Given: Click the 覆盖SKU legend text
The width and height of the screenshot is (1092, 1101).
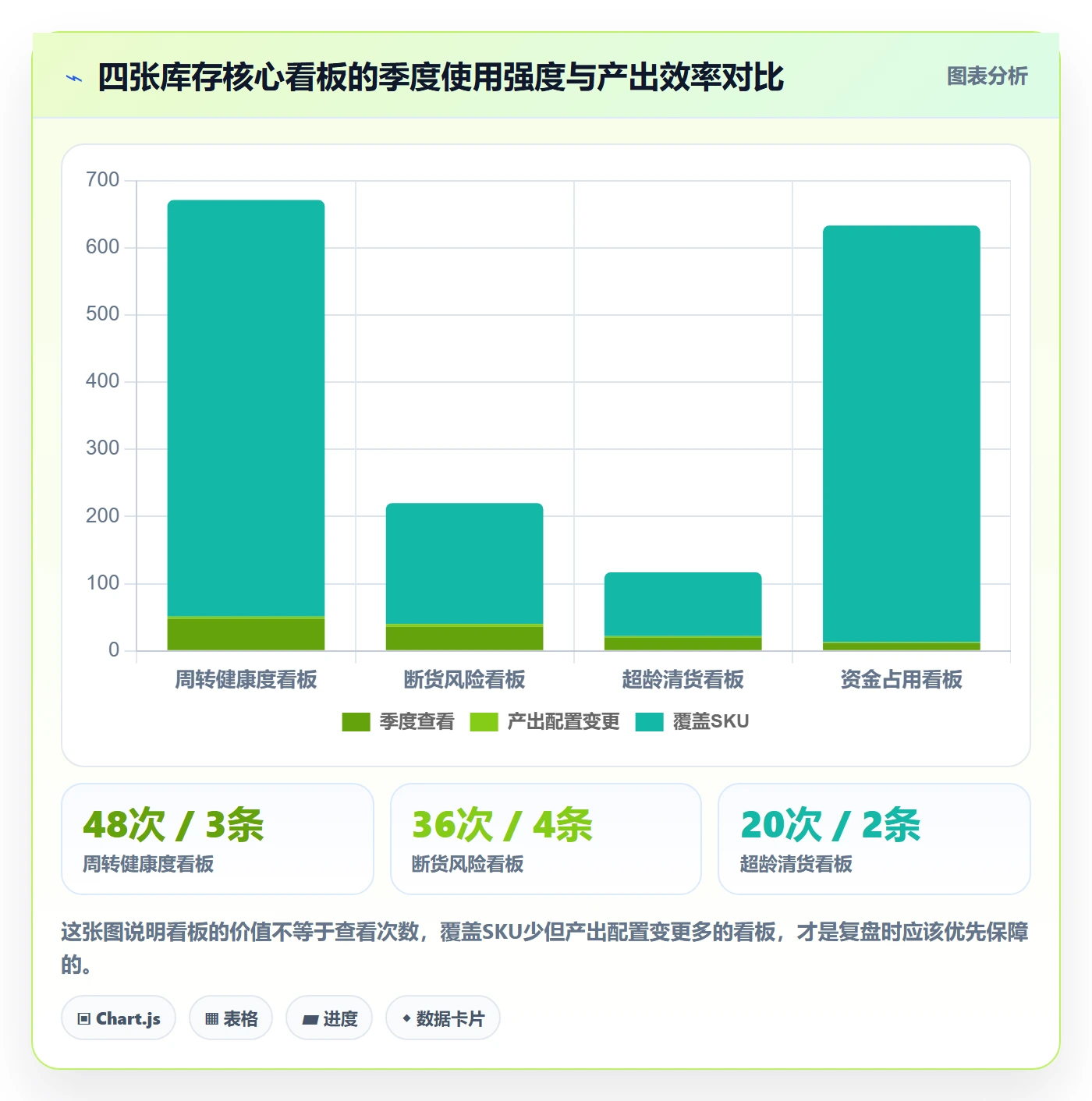Looking at the screenshot, I should (x=711, y=722).
